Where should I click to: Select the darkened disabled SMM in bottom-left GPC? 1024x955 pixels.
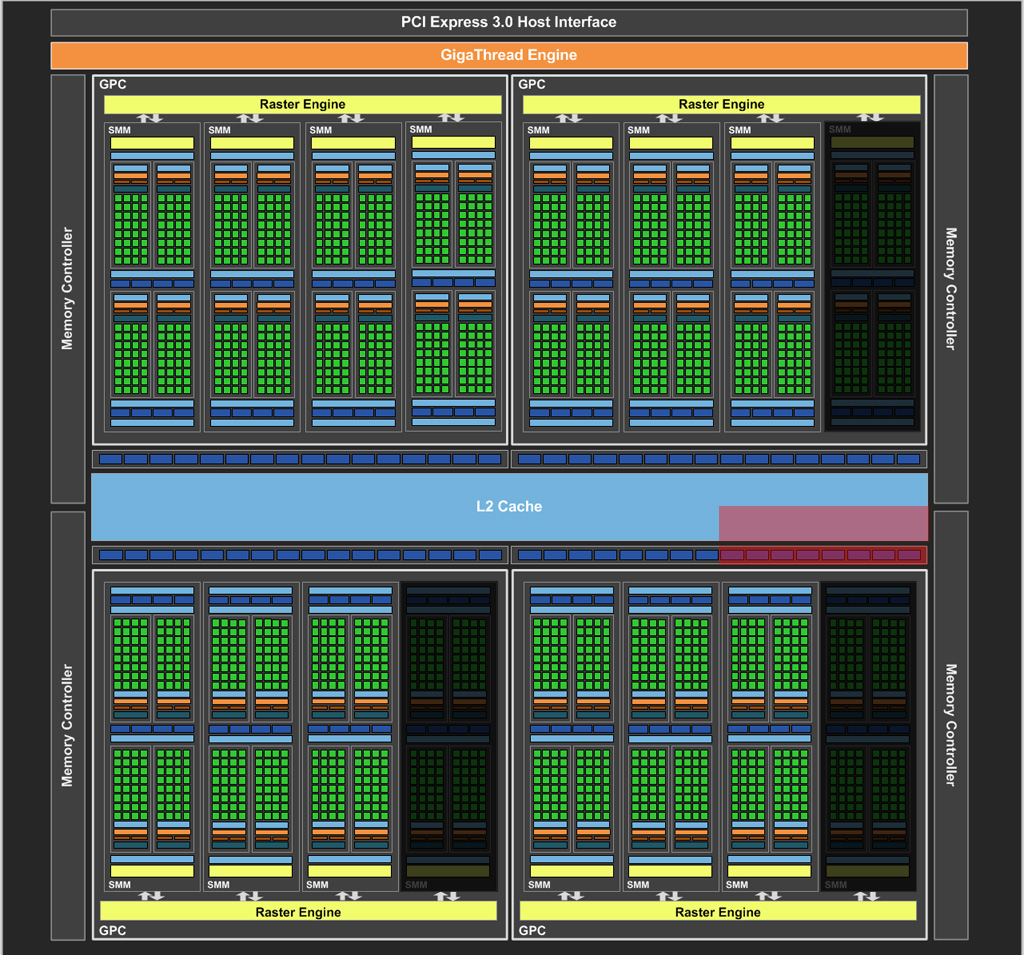click(448, 736)
